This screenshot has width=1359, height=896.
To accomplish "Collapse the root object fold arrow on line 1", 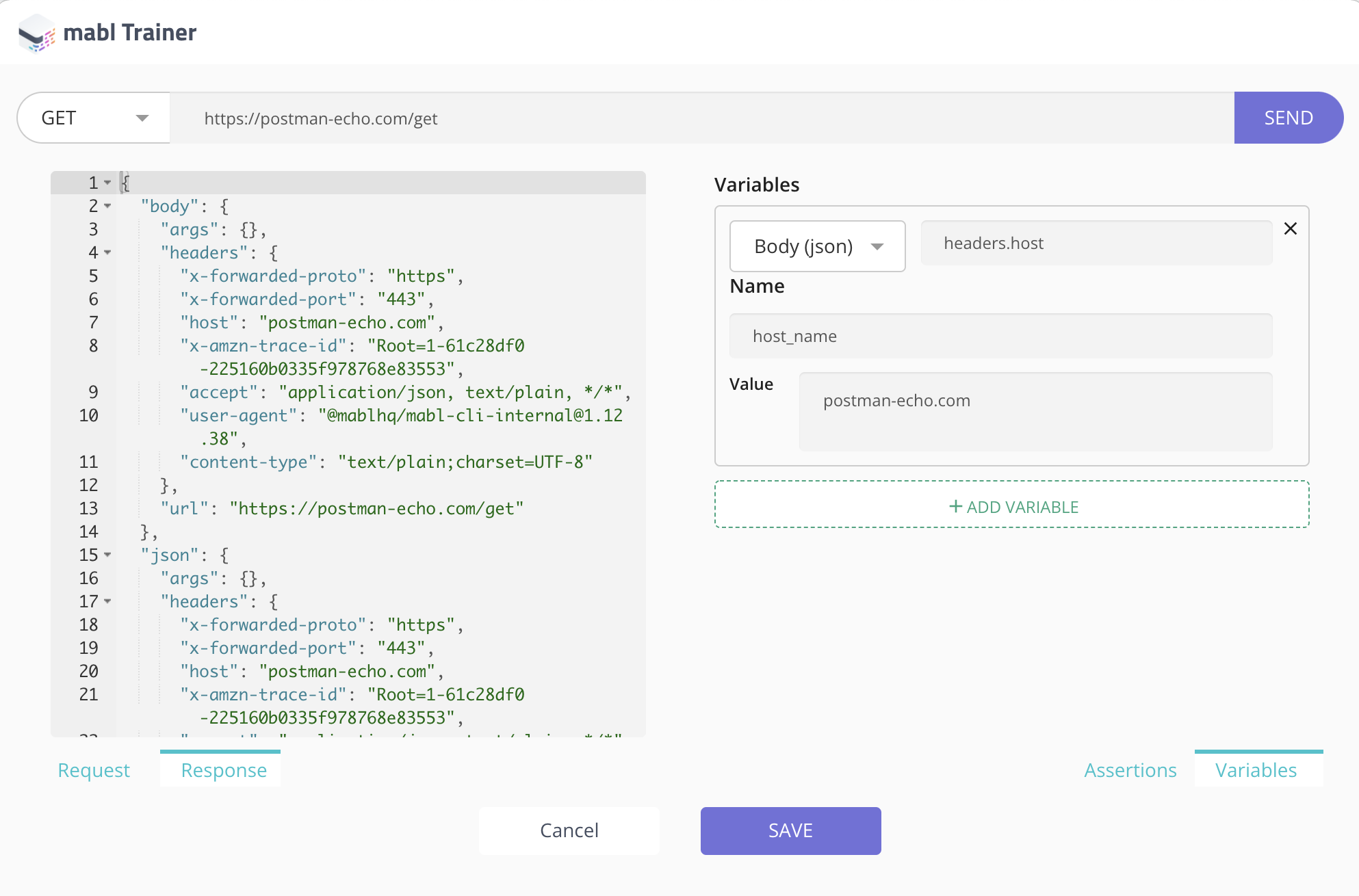I will pyautogui.click(x=107, y=183).
